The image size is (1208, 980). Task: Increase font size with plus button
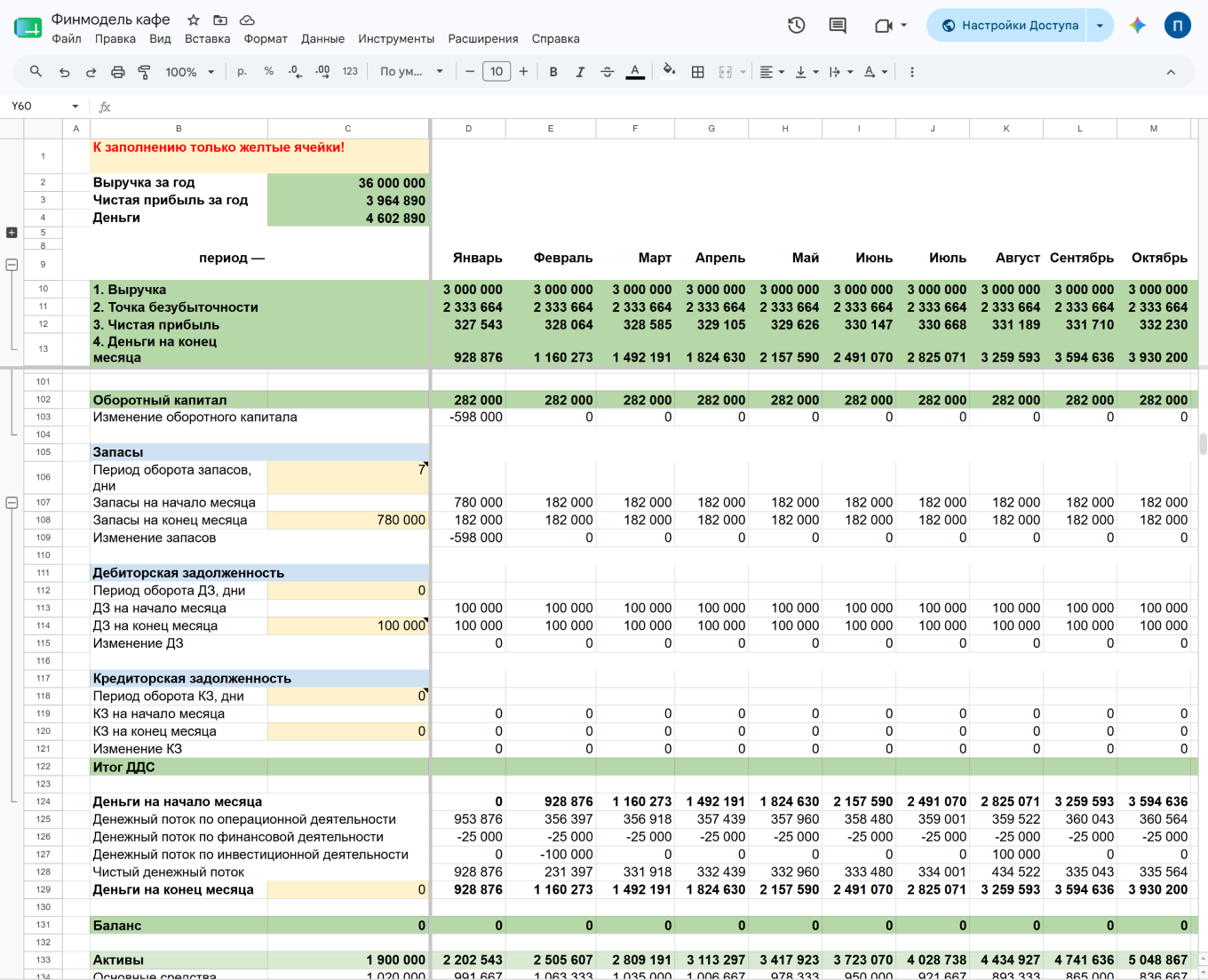coord(524,72)
